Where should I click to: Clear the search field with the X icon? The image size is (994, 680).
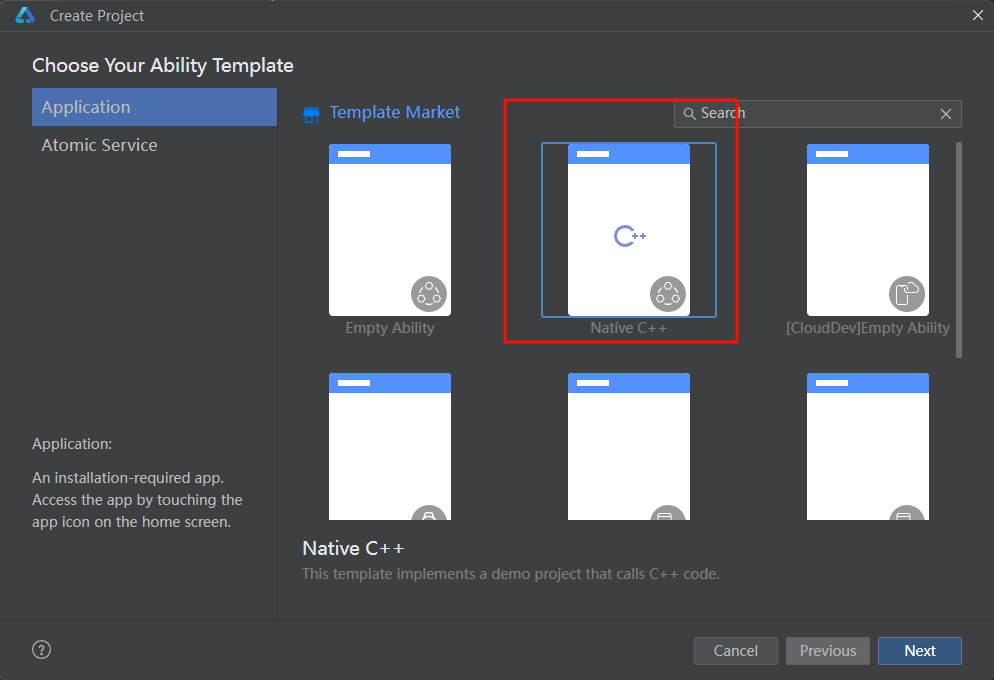pos(946,114)
